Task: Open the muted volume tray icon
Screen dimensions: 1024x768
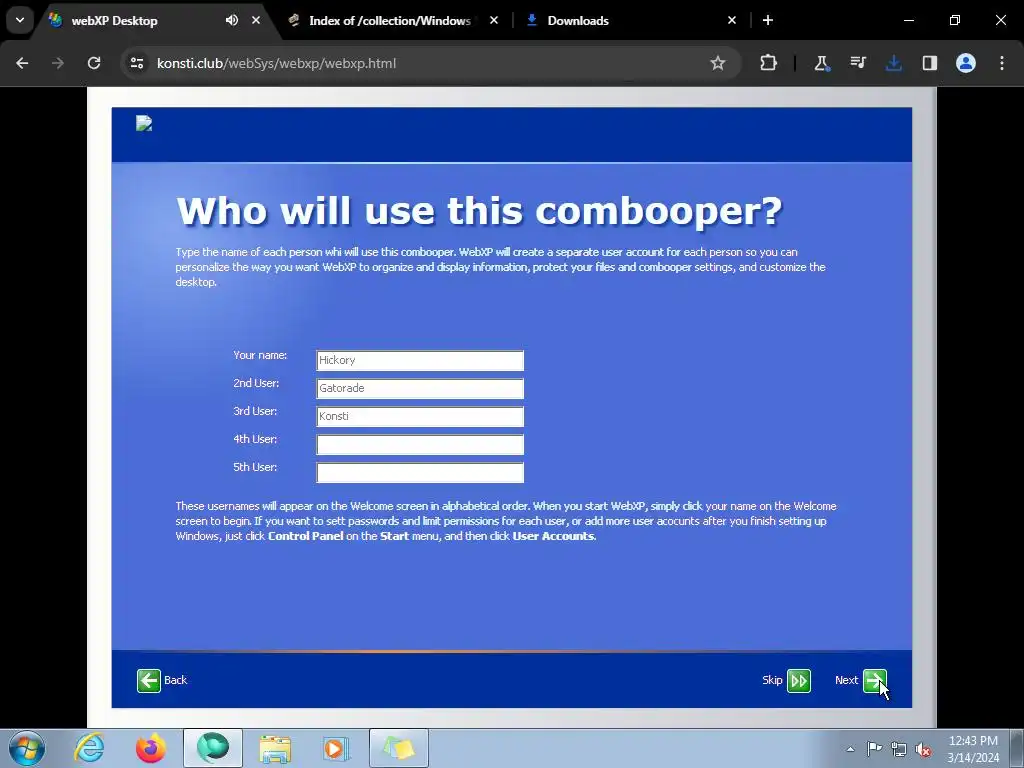Action: [x=923, y=749]
